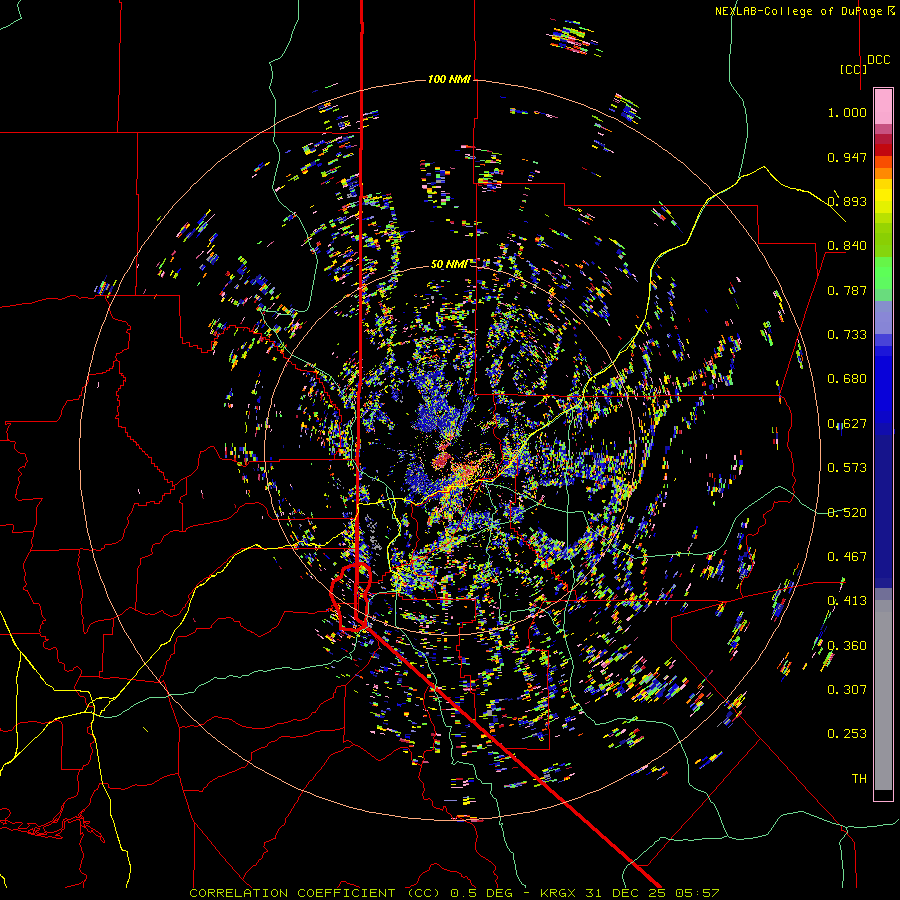Click the 0.893 scale value

847,201
